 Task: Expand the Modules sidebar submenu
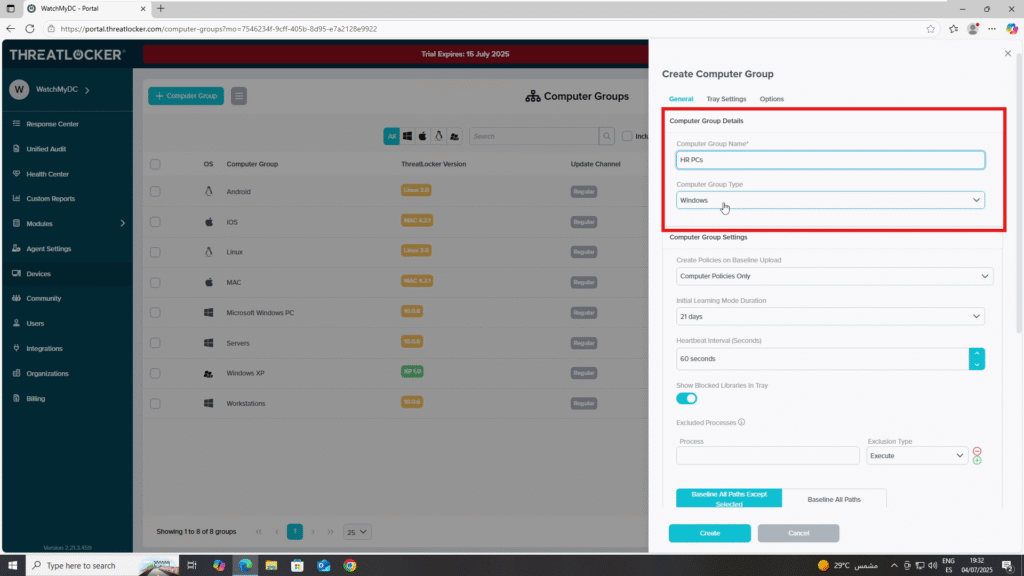click(122, 223)
